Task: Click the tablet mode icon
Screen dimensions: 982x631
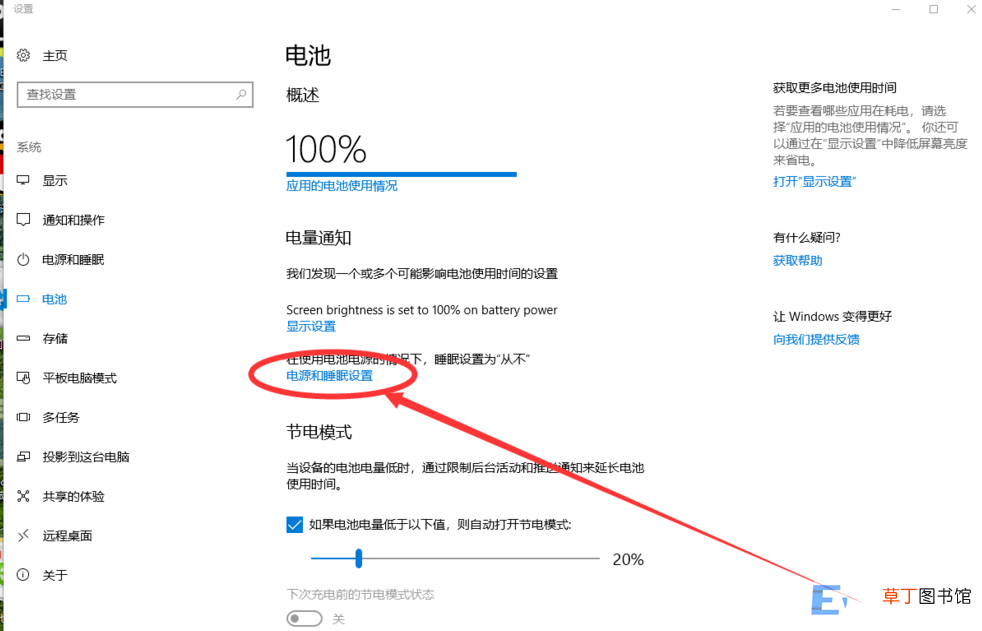Action: click(x=23, y=377)
